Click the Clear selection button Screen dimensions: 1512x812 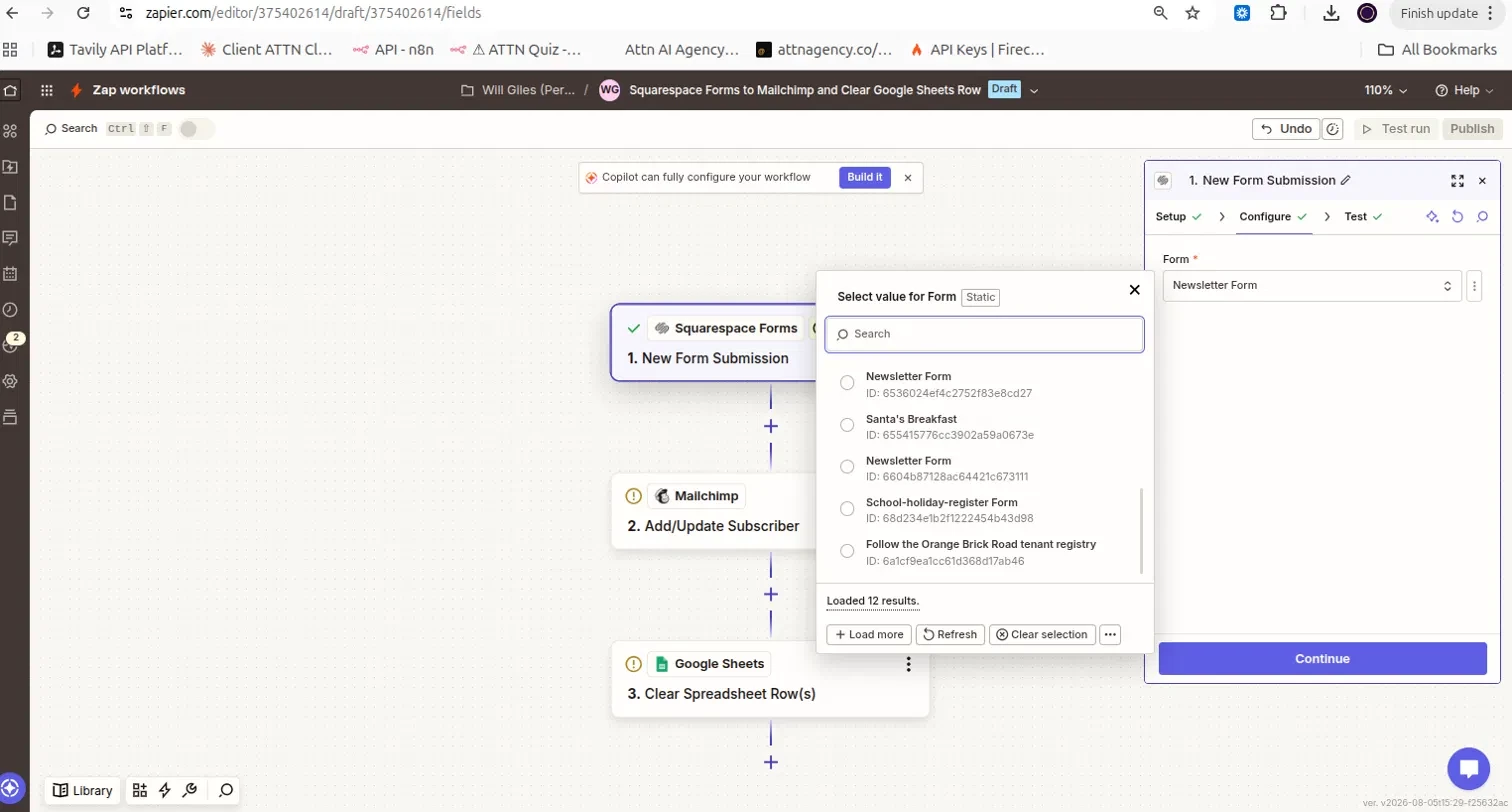point(1042,635)
